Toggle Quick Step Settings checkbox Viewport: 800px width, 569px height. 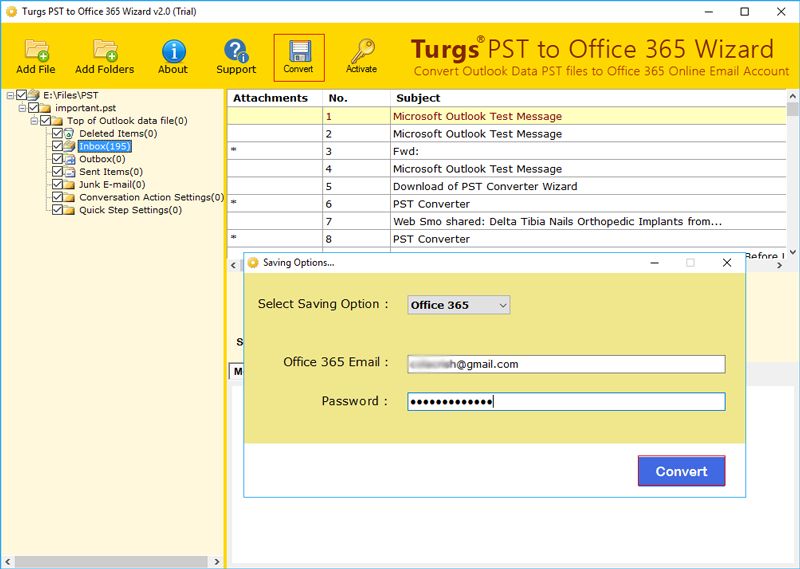tap(57, 210)
